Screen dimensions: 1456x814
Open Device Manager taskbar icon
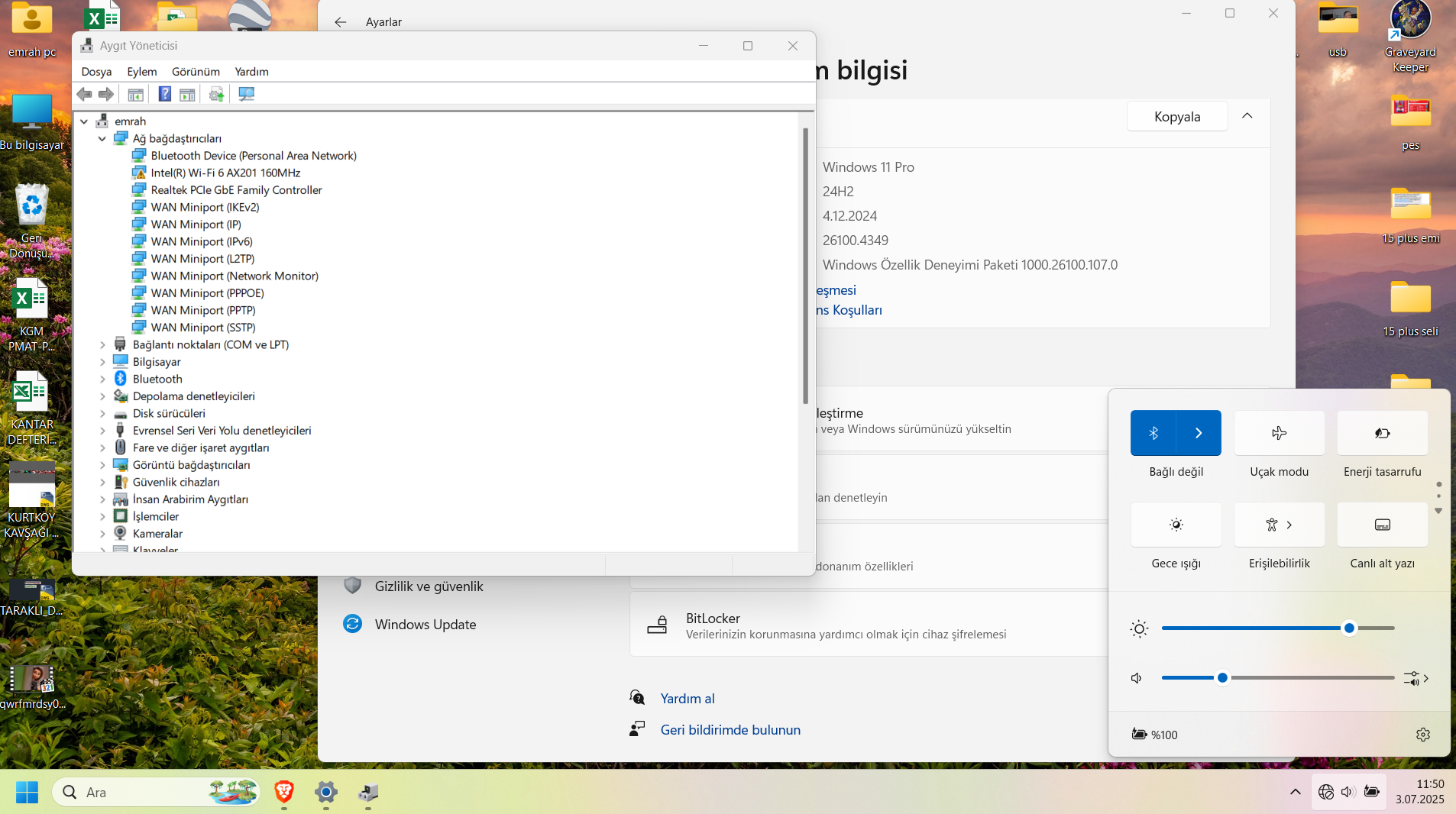368,792
